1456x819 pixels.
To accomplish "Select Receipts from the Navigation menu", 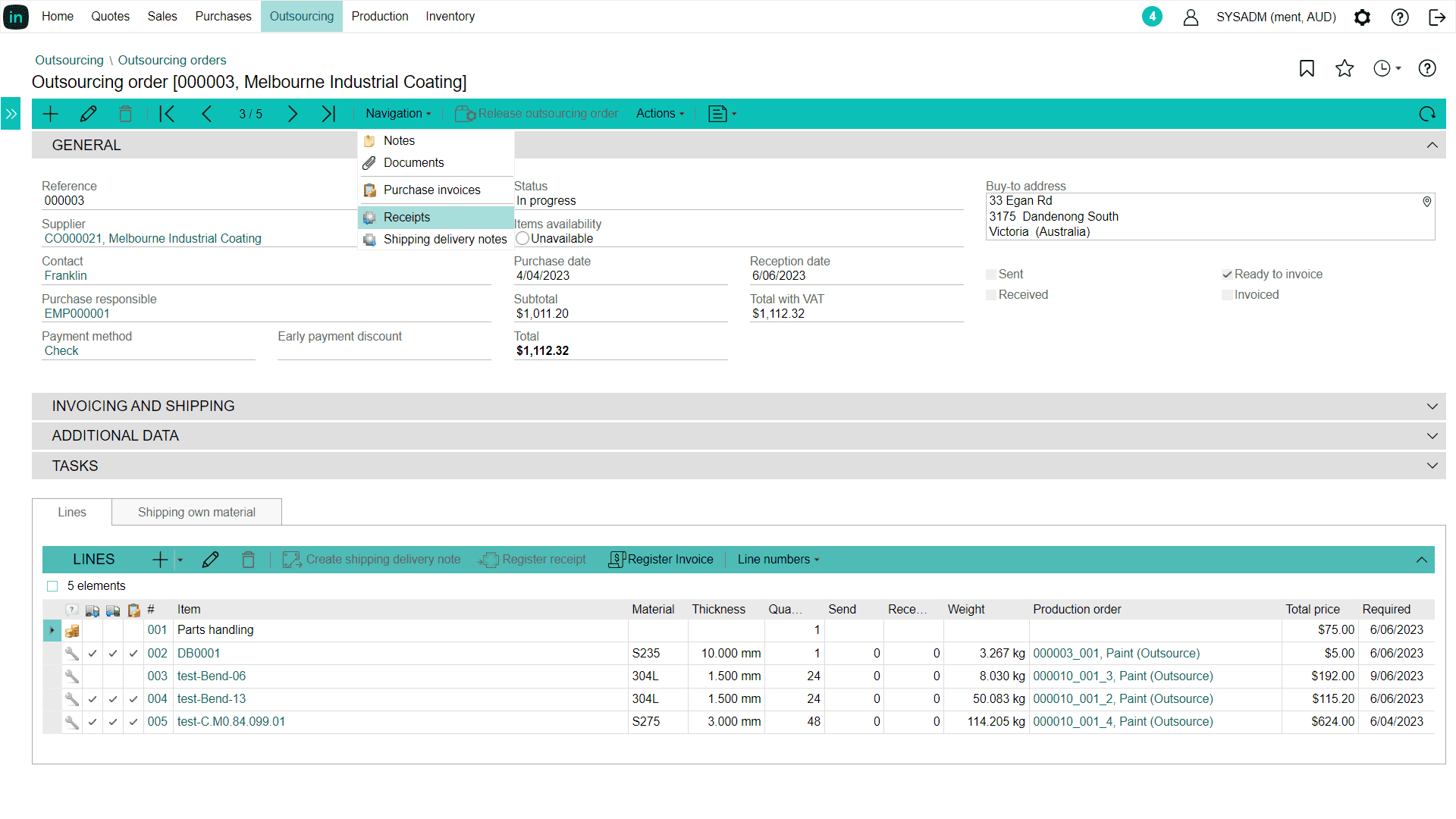I will [x=406, y=218].
